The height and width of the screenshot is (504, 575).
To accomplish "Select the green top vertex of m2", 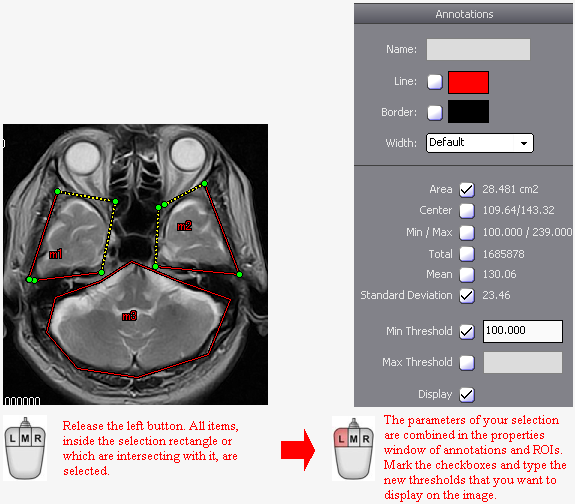I will click(205, 183).
